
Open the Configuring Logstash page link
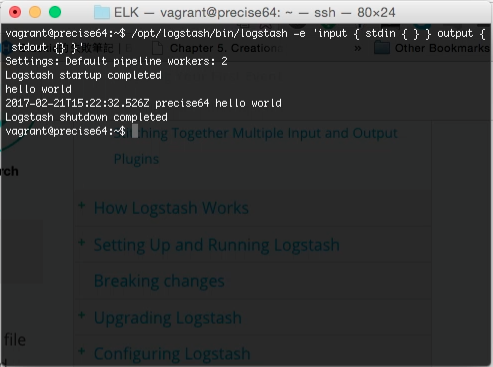172,354
